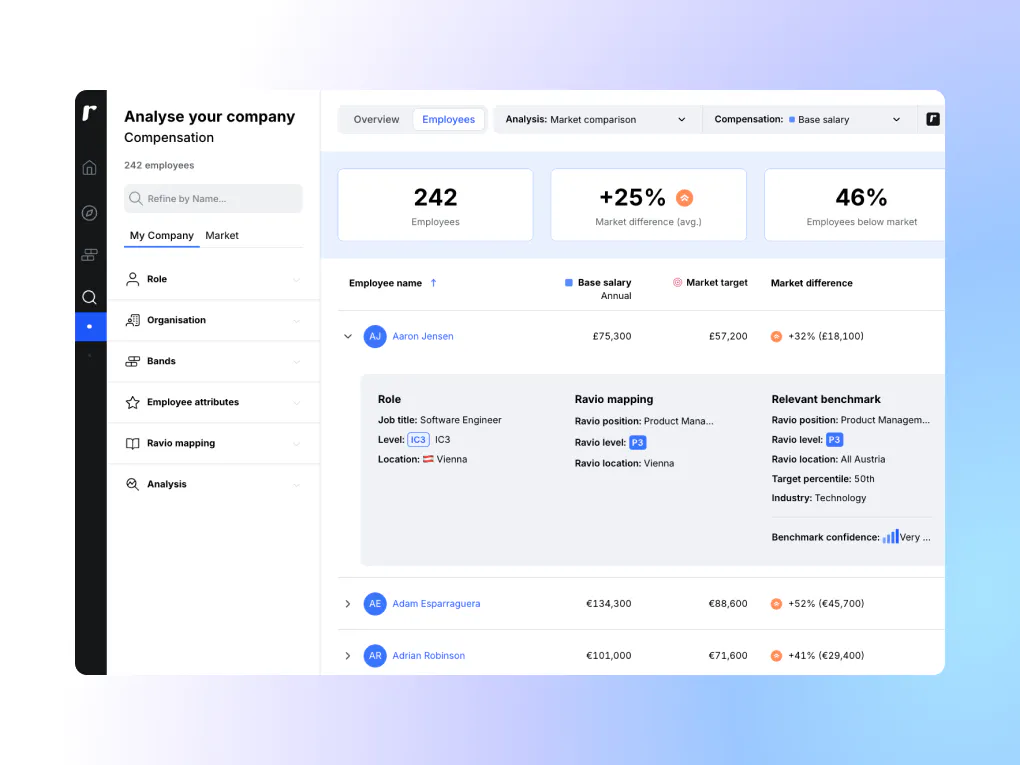
Task: Open the Ravio icon button near Compensation dropdown
Action: click(932, 119)
